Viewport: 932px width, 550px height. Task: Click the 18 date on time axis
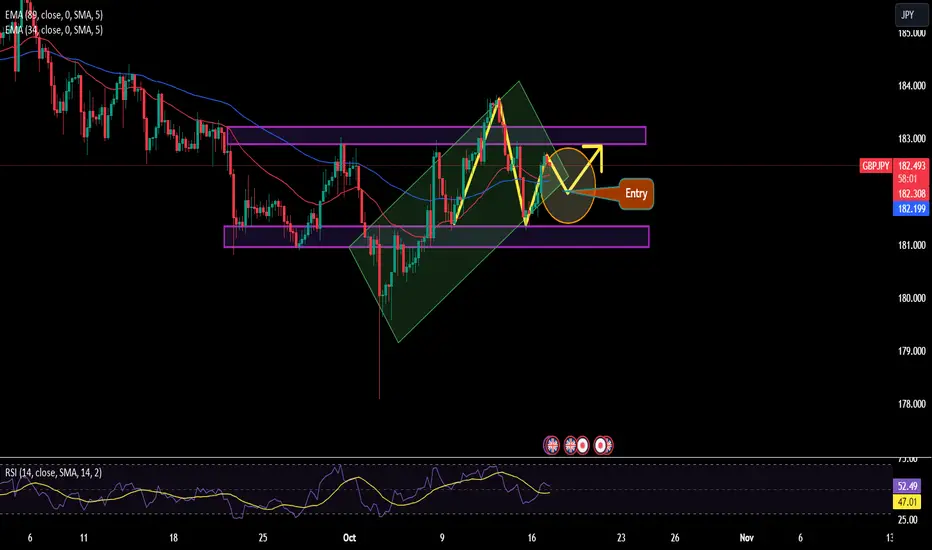coord(173,538)
